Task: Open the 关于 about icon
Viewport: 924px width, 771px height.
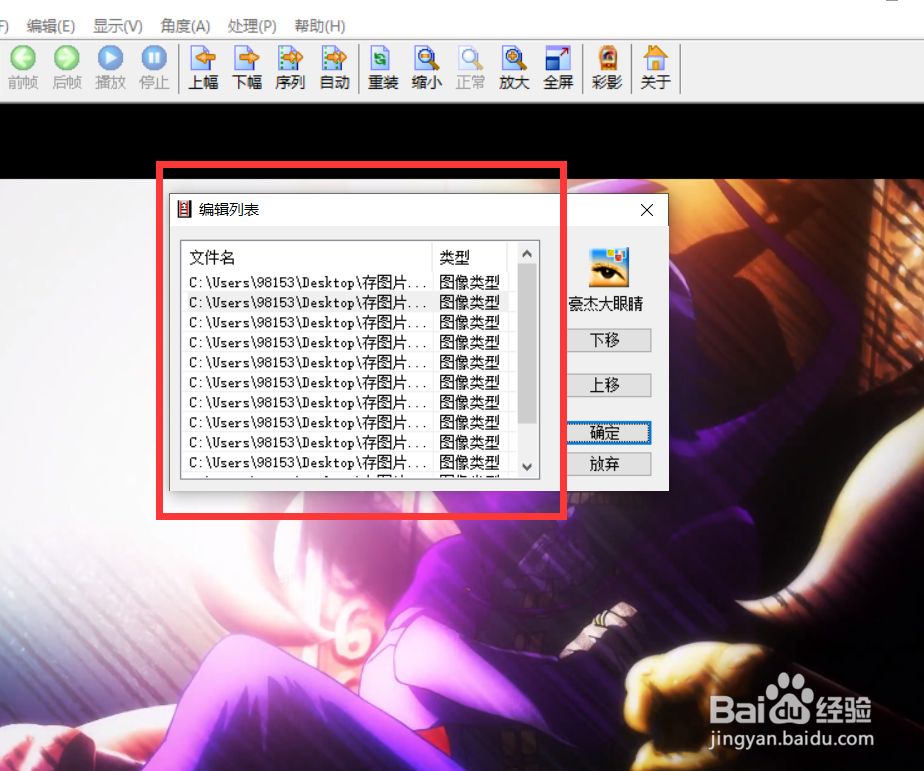Action: click(655, 68)
